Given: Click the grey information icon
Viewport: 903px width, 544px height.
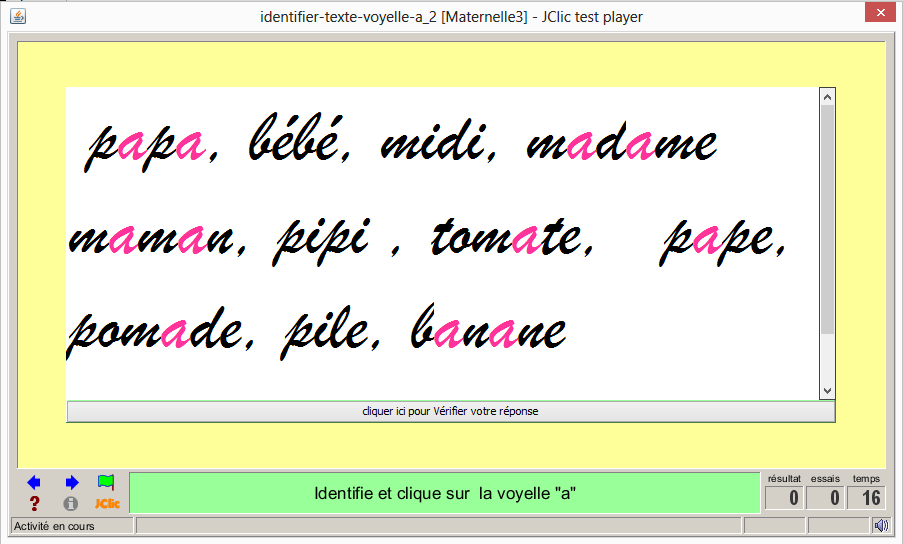Looking at the screenshot, I should (71, 504).
